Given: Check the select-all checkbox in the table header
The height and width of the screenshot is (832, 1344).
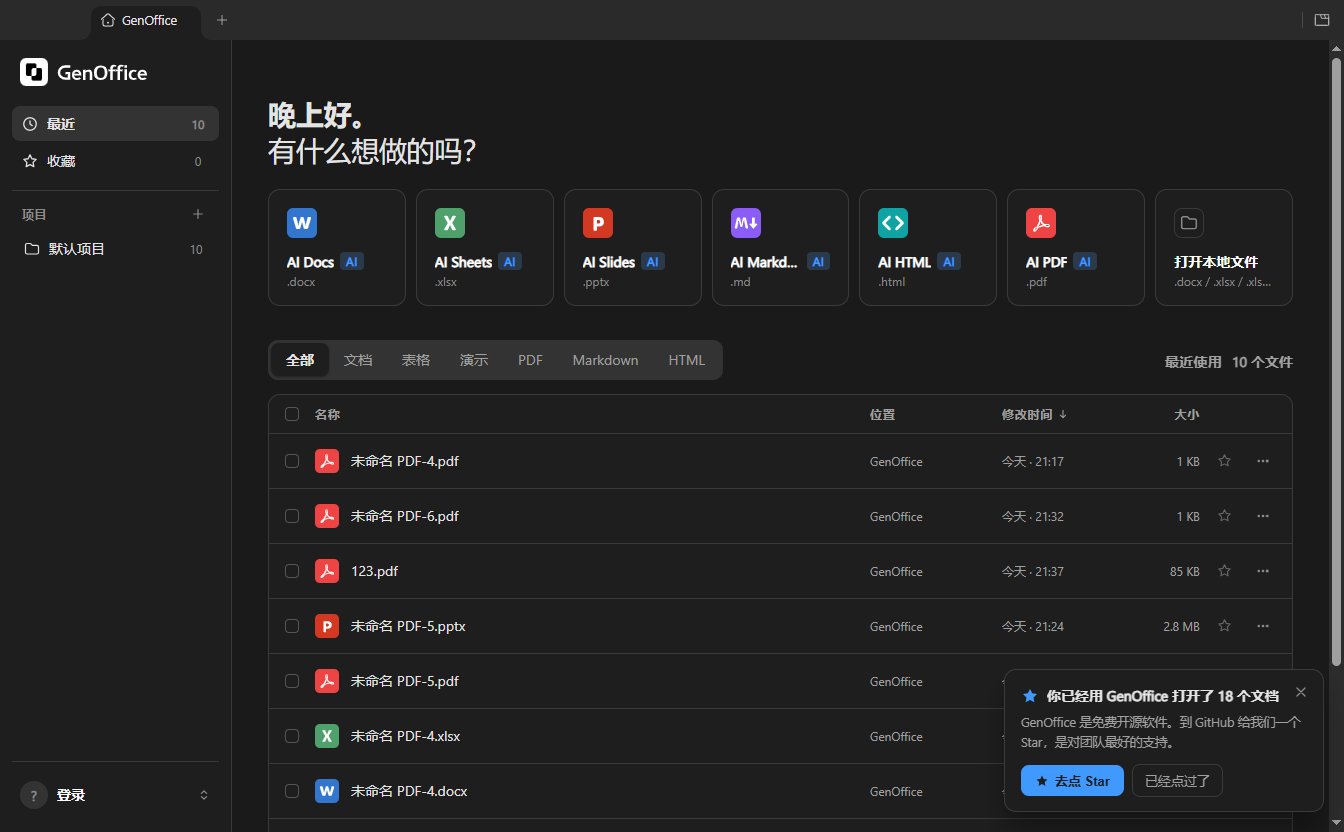Looking at the screenshot, I should [x=292, y=414].
